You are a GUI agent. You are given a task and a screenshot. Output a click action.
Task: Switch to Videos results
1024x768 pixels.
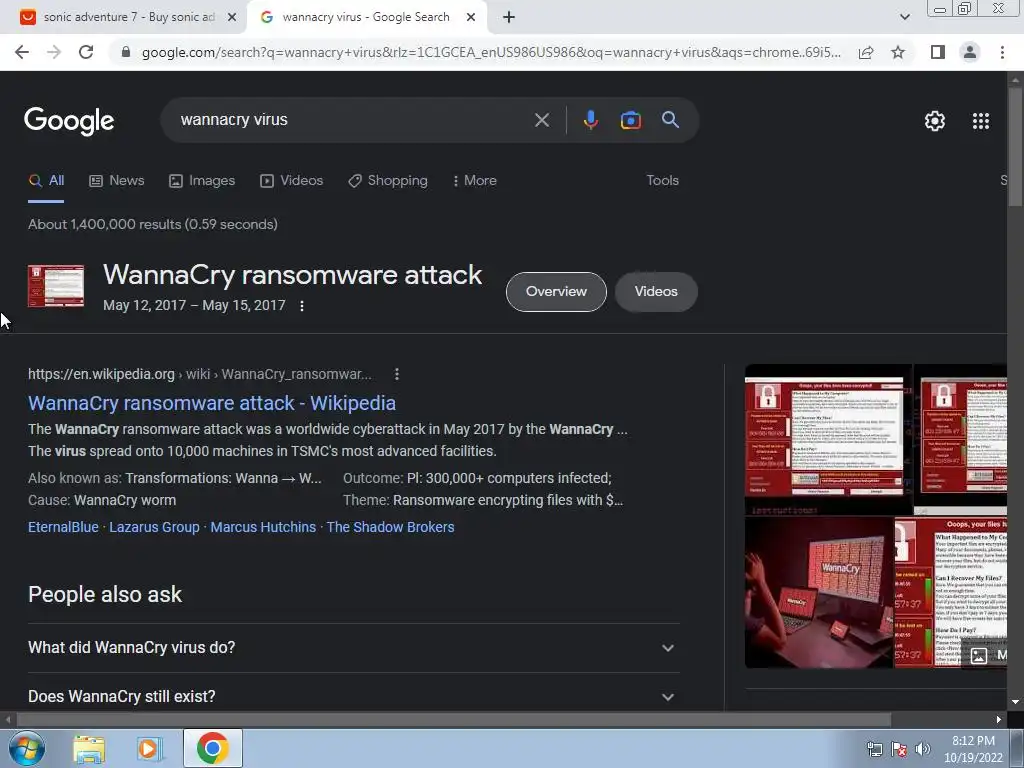point(291,180)
